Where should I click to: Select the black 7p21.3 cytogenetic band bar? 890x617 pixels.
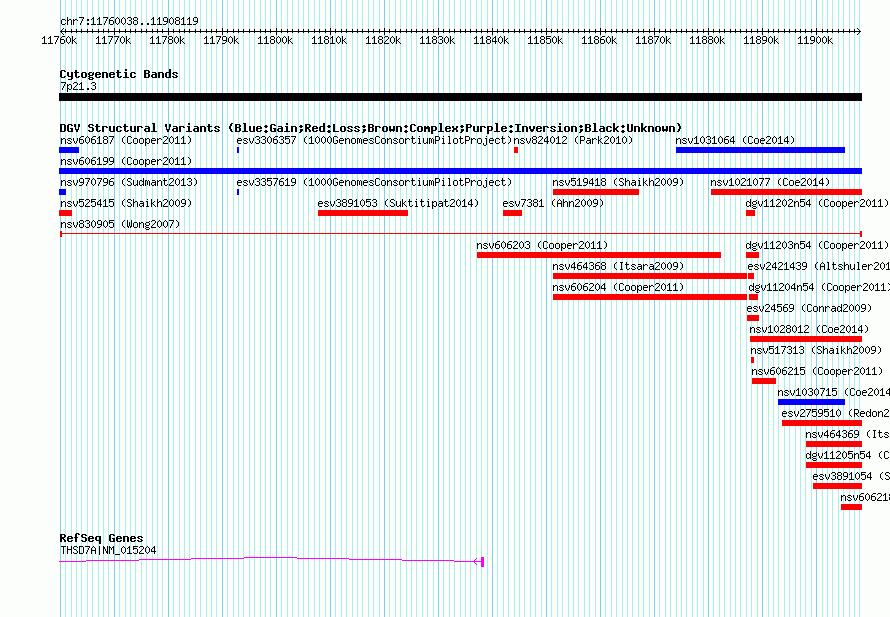[x=460, y=97]
